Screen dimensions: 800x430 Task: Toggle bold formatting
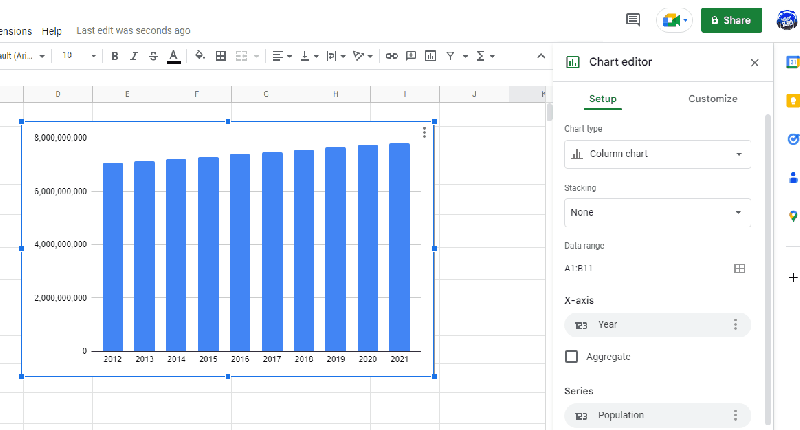click(x=115, y=56)
